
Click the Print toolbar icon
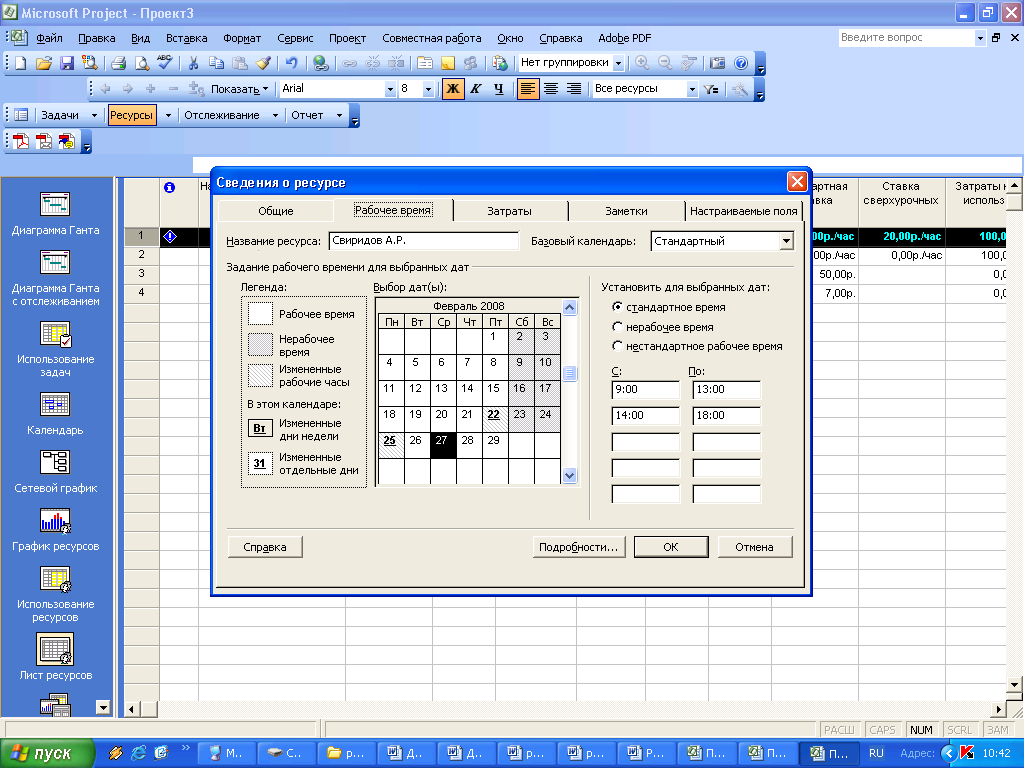point(118,63)
